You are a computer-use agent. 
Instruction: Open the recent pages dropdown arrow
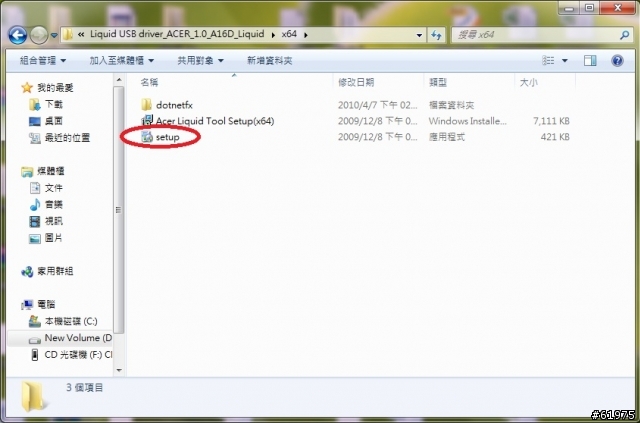pyautogui.click(x=54, y=36)
